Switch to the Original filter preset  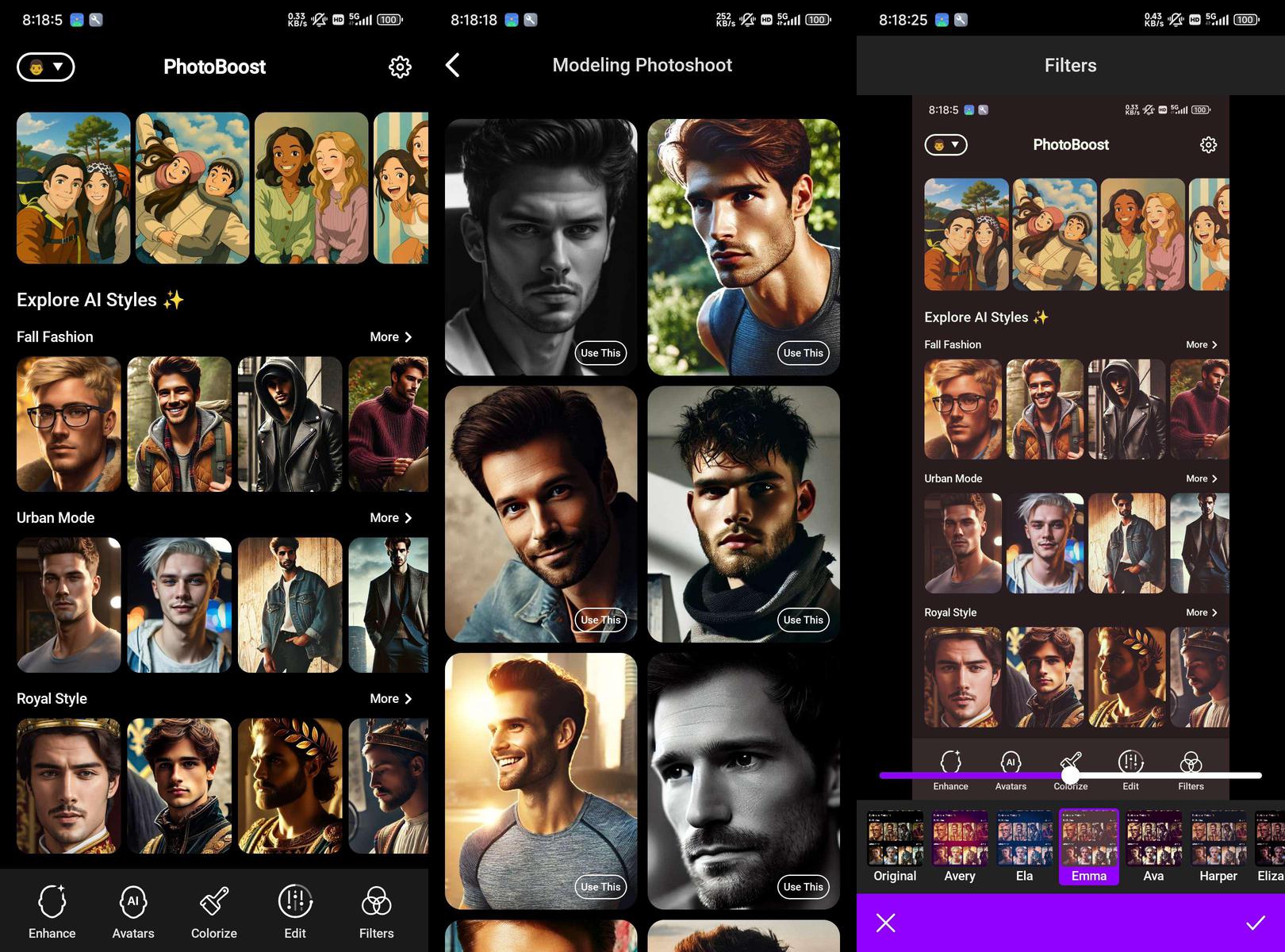(x=895, y=846)
